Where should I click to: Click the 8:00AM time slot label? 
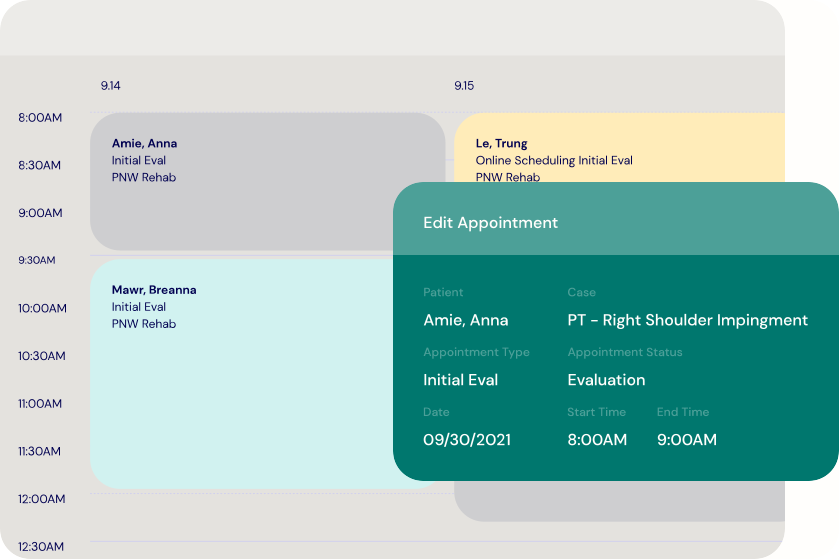(40, 118)
